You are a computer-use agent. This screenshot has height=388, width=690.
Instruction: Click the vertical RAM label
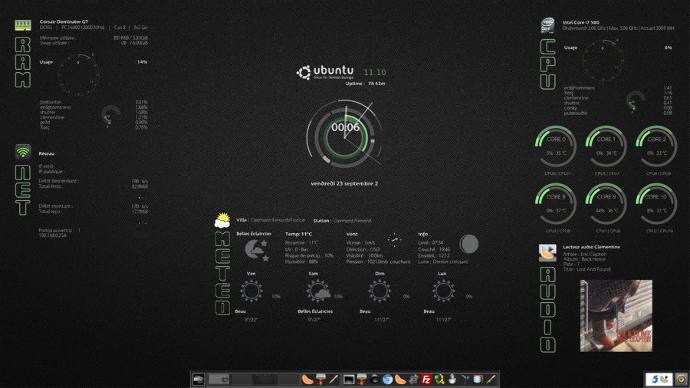(23, 62)
